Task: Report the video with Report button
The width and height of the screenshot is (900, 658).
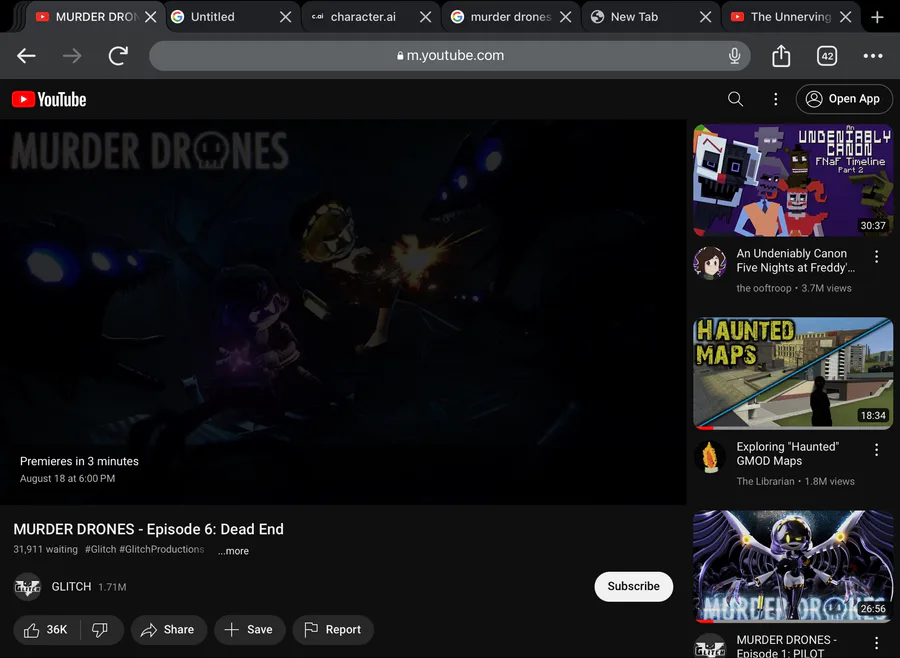Action: 333,630
